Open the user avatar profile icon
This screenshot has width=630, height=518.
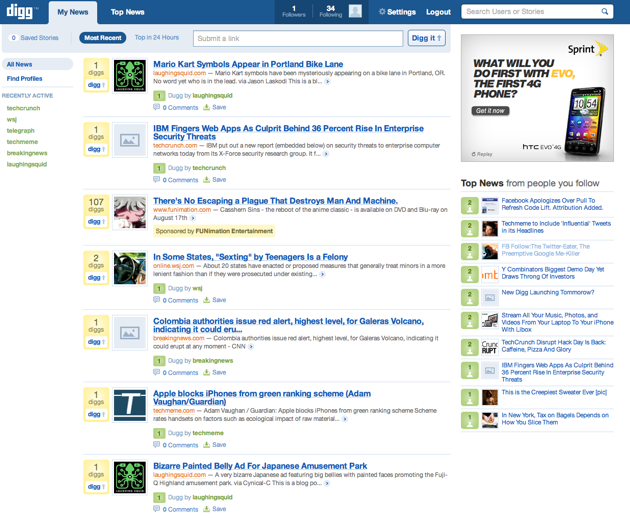click(x=355, y=11)
